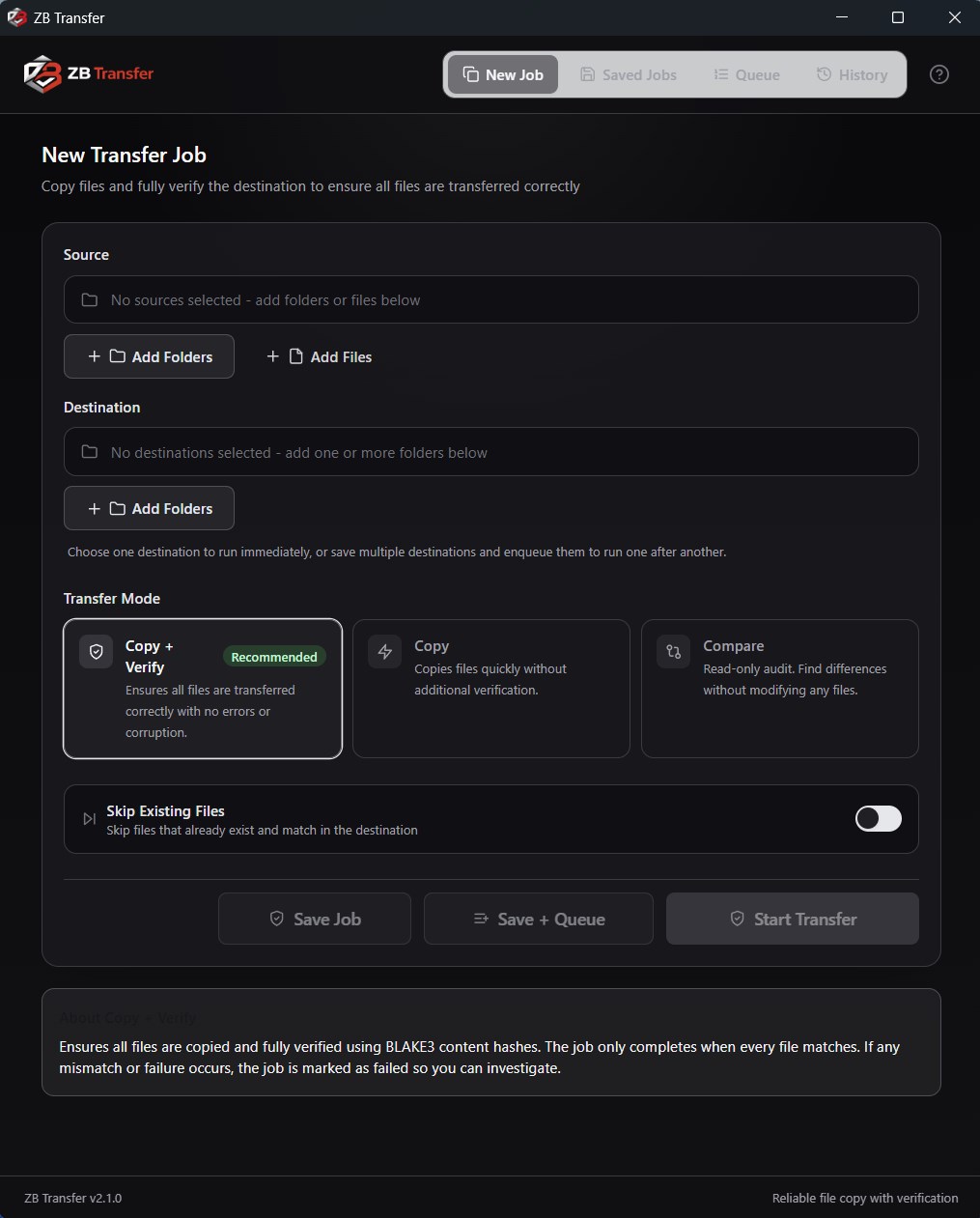The width and height of the screenshot is (980, 1218).
Task: Click the lightning bolt icon on Copy card
Action: [384, 652]
